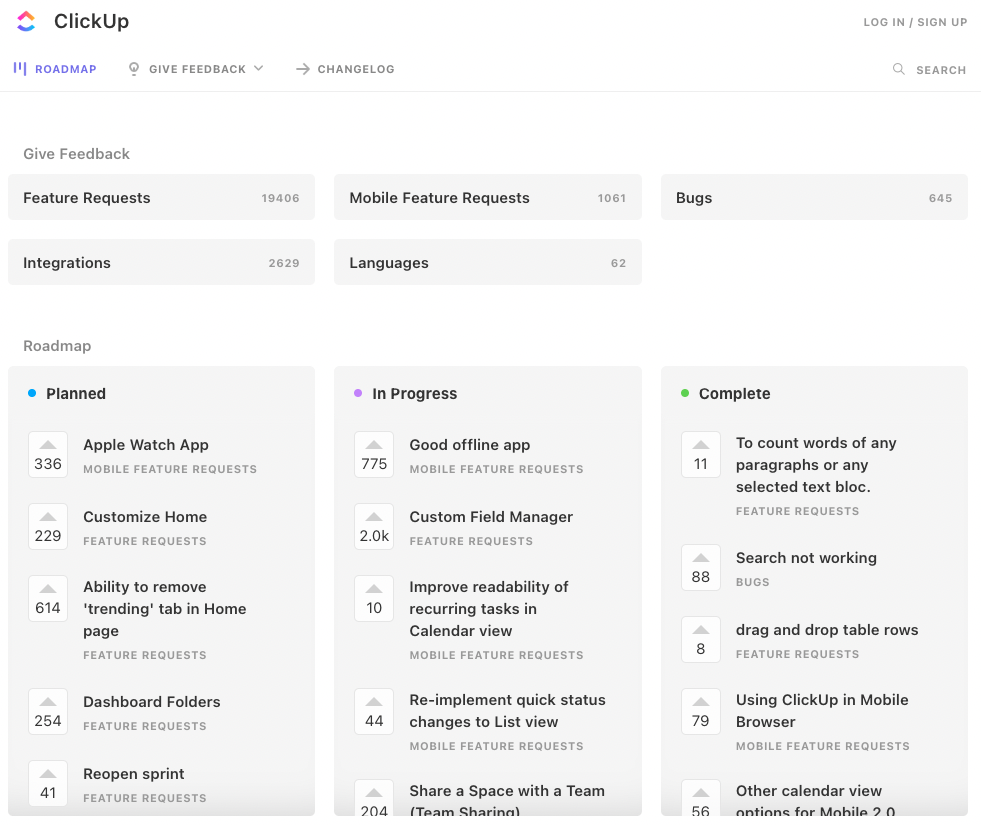Screen dimensions: 981x825
Task: Open the Search not working post
Action: (806, 558)
